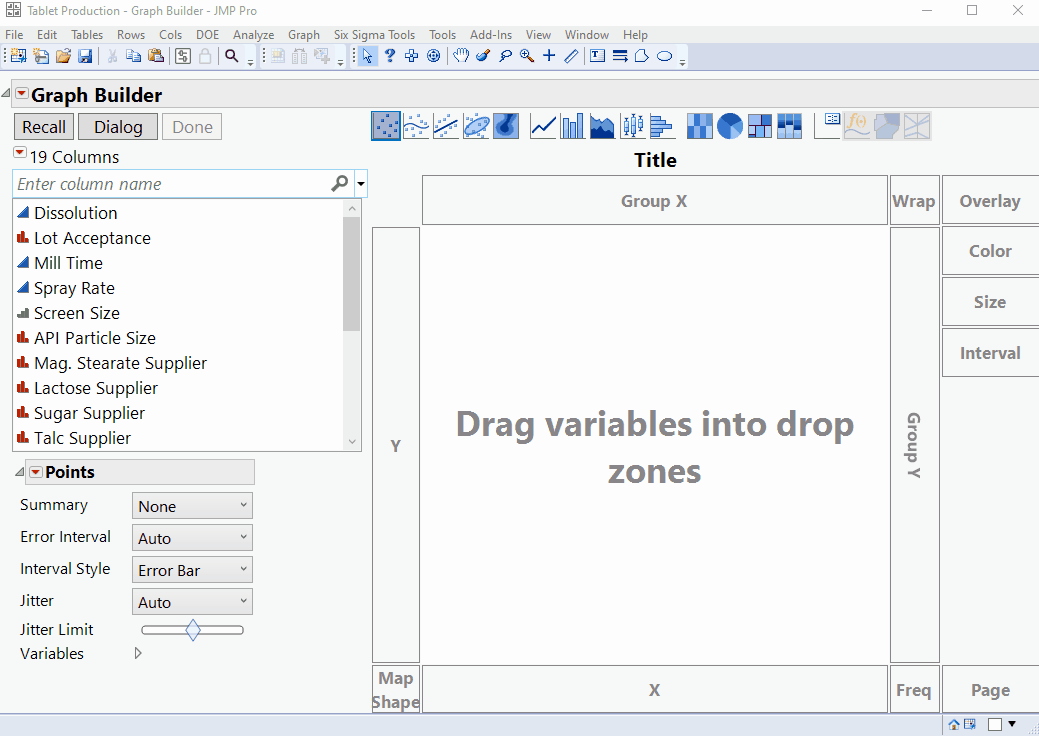Activate the Lasso tool in the toolbar
This screenshot has height=736, width=1039.
click(505, 56)
